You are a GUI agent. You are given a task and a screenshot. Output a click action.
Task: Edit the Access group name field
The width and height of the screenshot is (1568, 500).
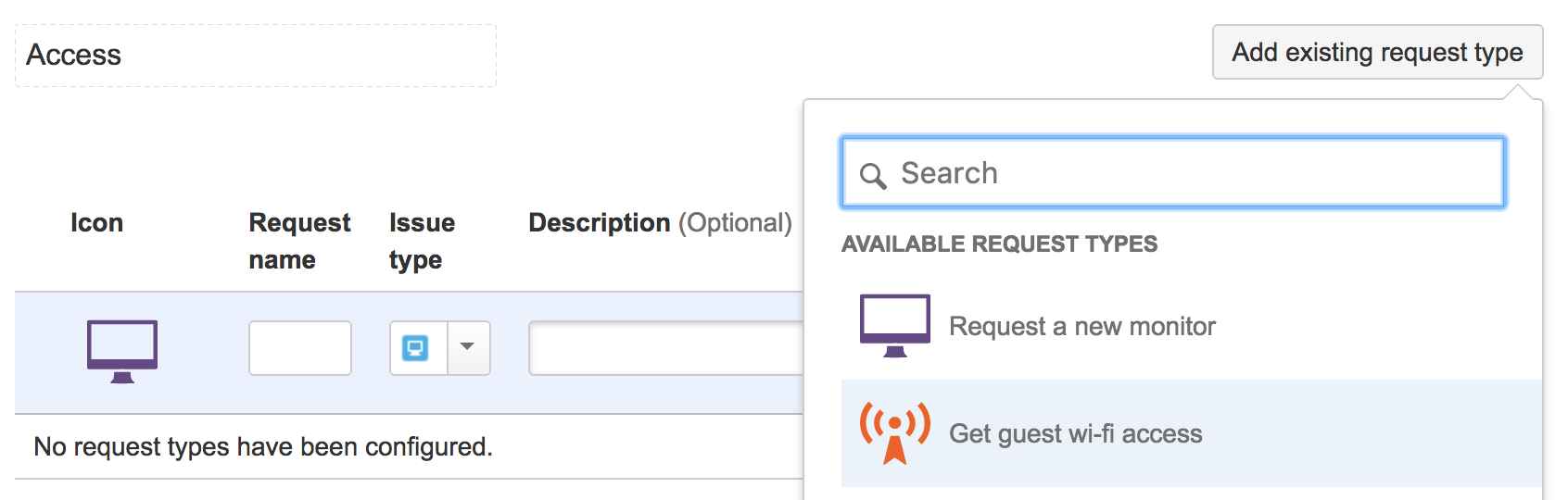(256, 56)
